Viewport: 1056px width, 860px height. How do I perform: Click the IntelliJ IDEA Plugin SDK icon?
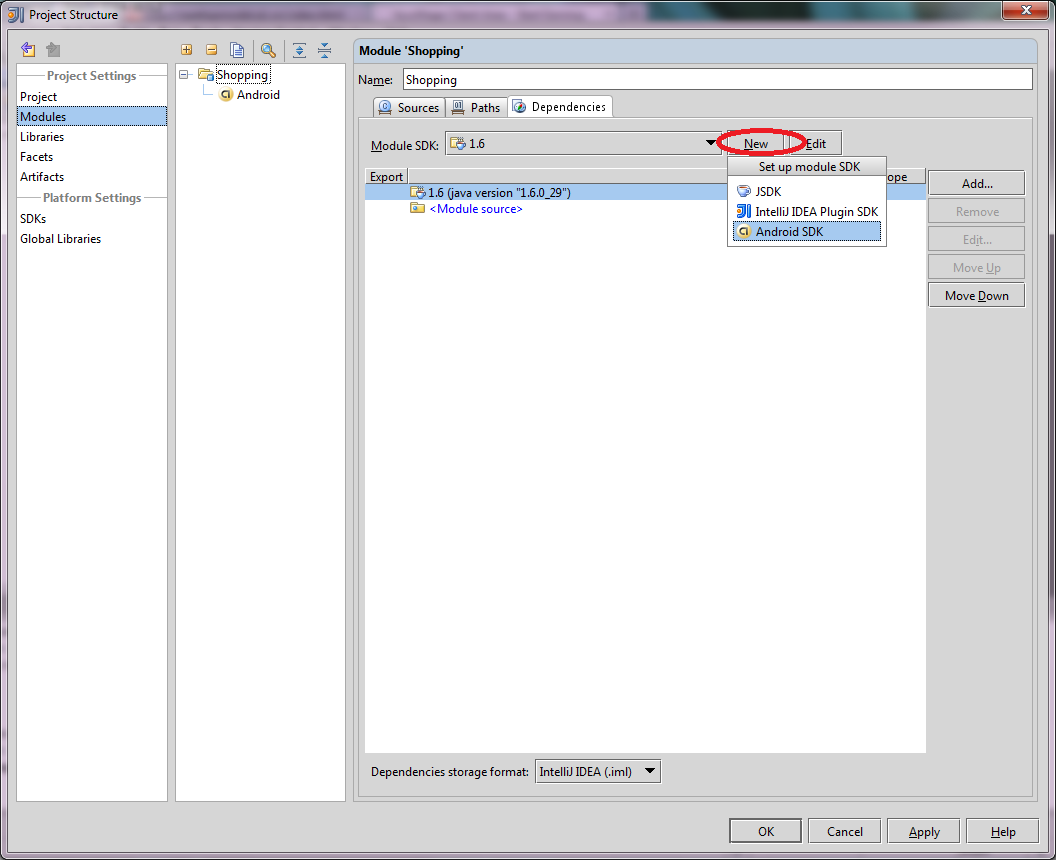click(x=744, y=211)
